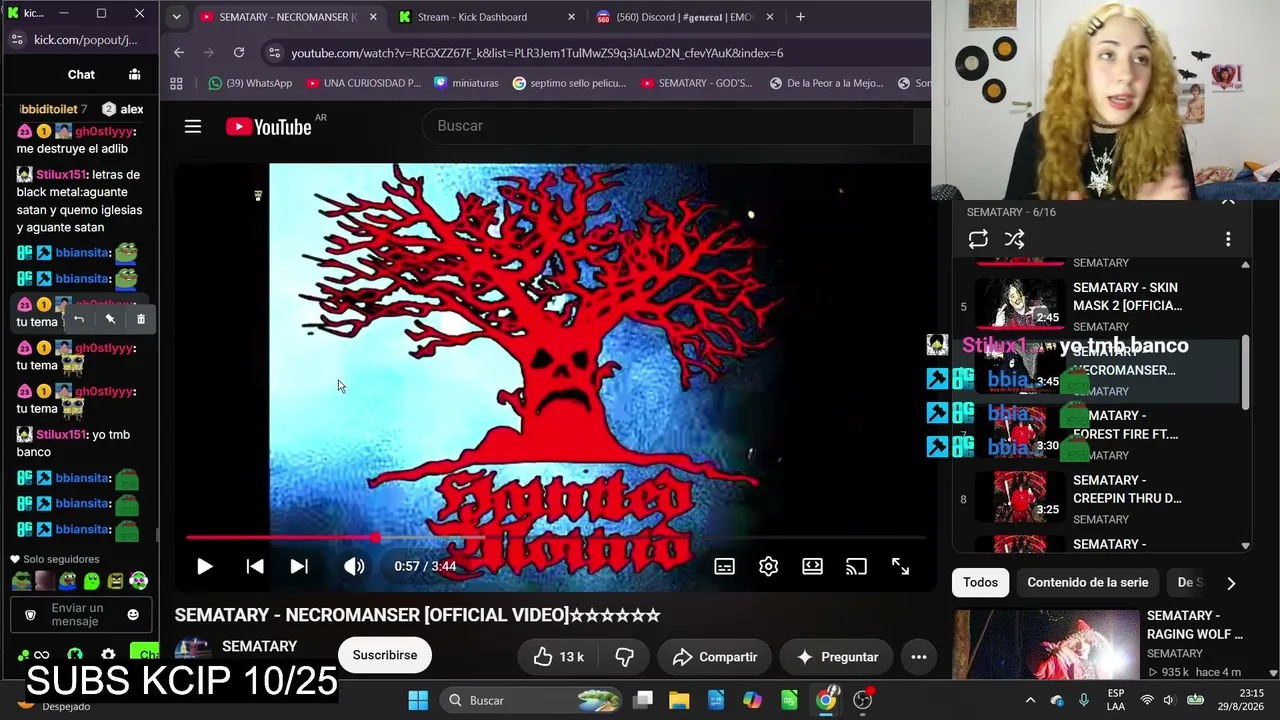Click the Enviar un mensaje chat input
The image size is (1280, 720).
click(x=82, y=614)
